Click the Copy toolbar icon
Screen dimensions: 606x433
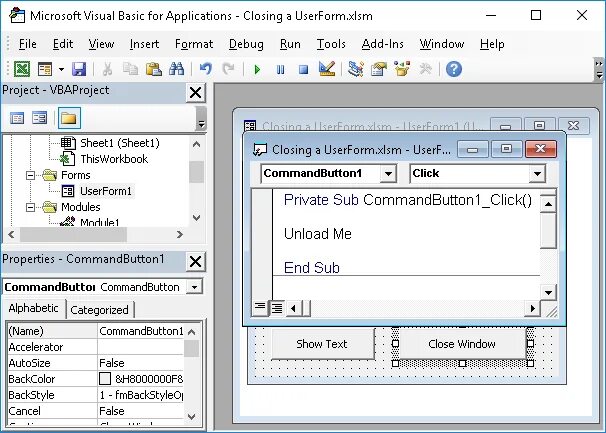click(x=130, y=70)
